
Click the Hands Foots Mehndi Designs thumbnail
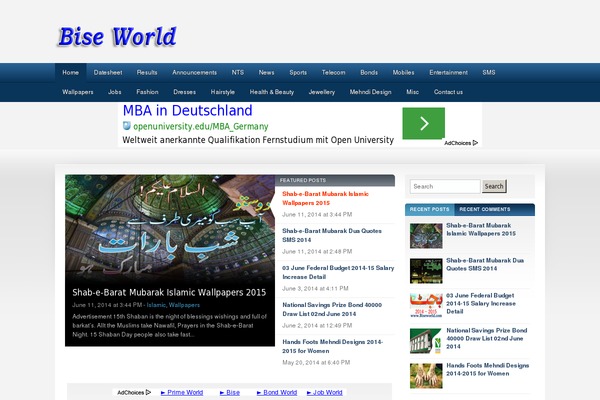point(426,376)
